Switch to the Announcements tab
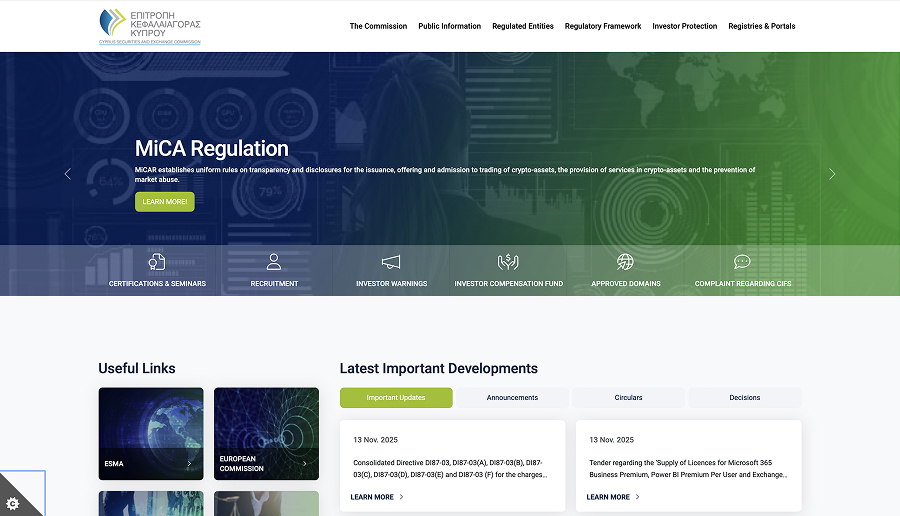The width and height of the screenshot is (900, 516). pyautogui.click(x=513, y=398)
